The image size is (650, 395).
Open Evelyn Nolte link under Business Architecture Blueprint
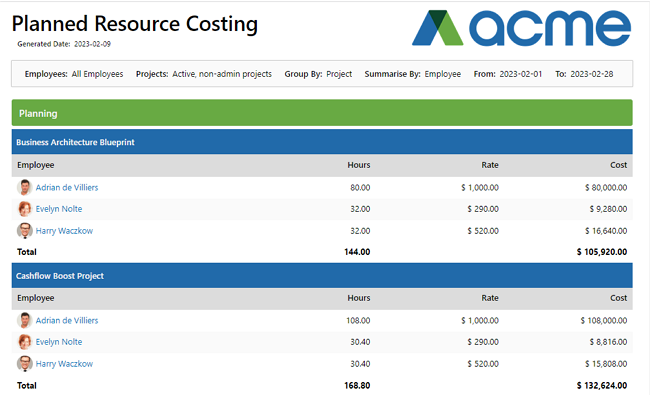[x=59, y=209]
